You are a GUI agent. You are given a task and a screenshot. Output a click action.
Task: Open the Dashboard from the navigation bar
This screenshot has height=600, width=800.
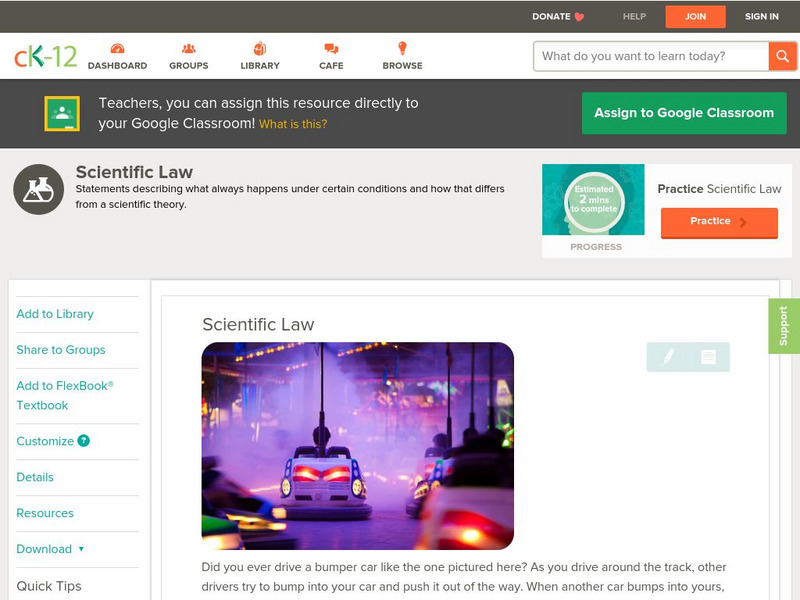tap(120, 55)
